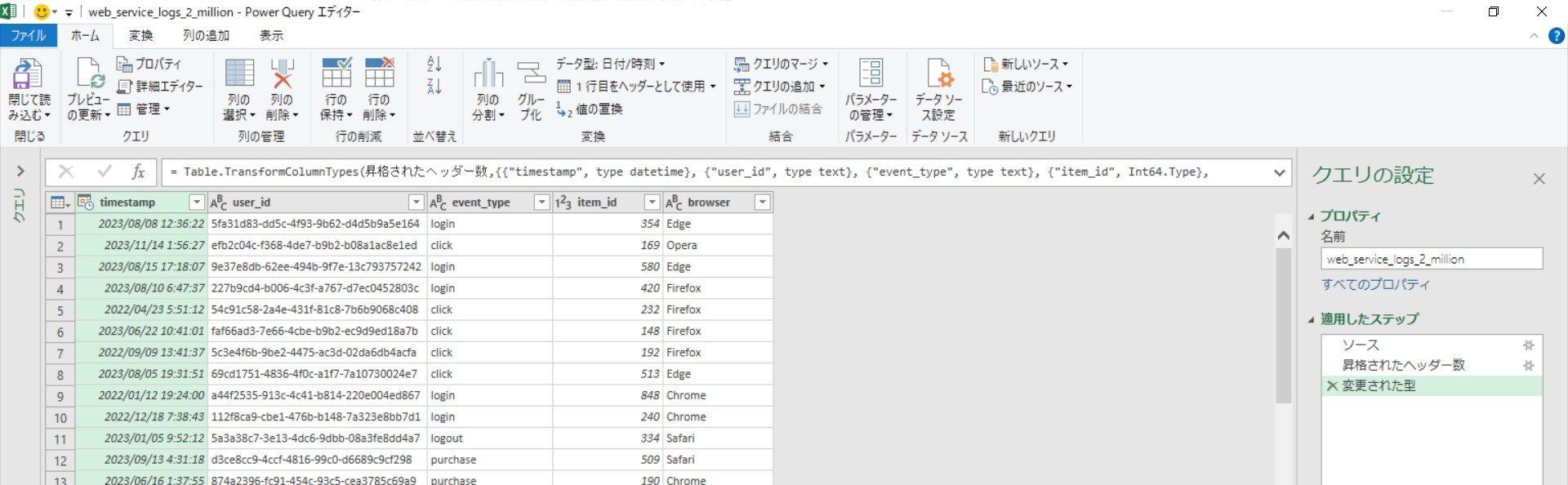Viewport: 1568px width, 485px height.
Task: Open timestamp column filter dropdown
Action: (x=196, y=202)
